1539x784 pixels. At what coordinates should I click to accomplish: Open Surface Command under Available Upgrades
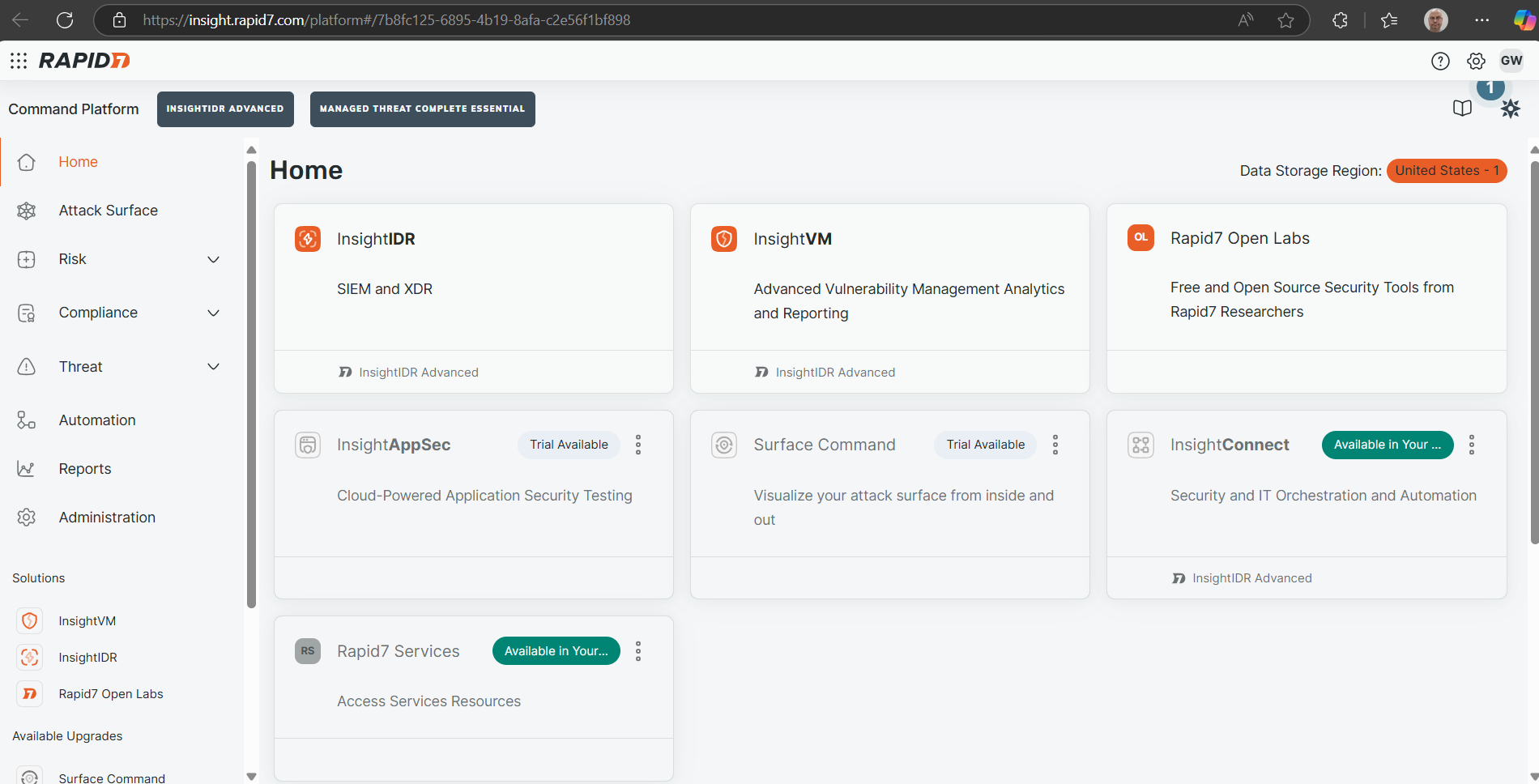pyautogui.click(x=112, y=778)
